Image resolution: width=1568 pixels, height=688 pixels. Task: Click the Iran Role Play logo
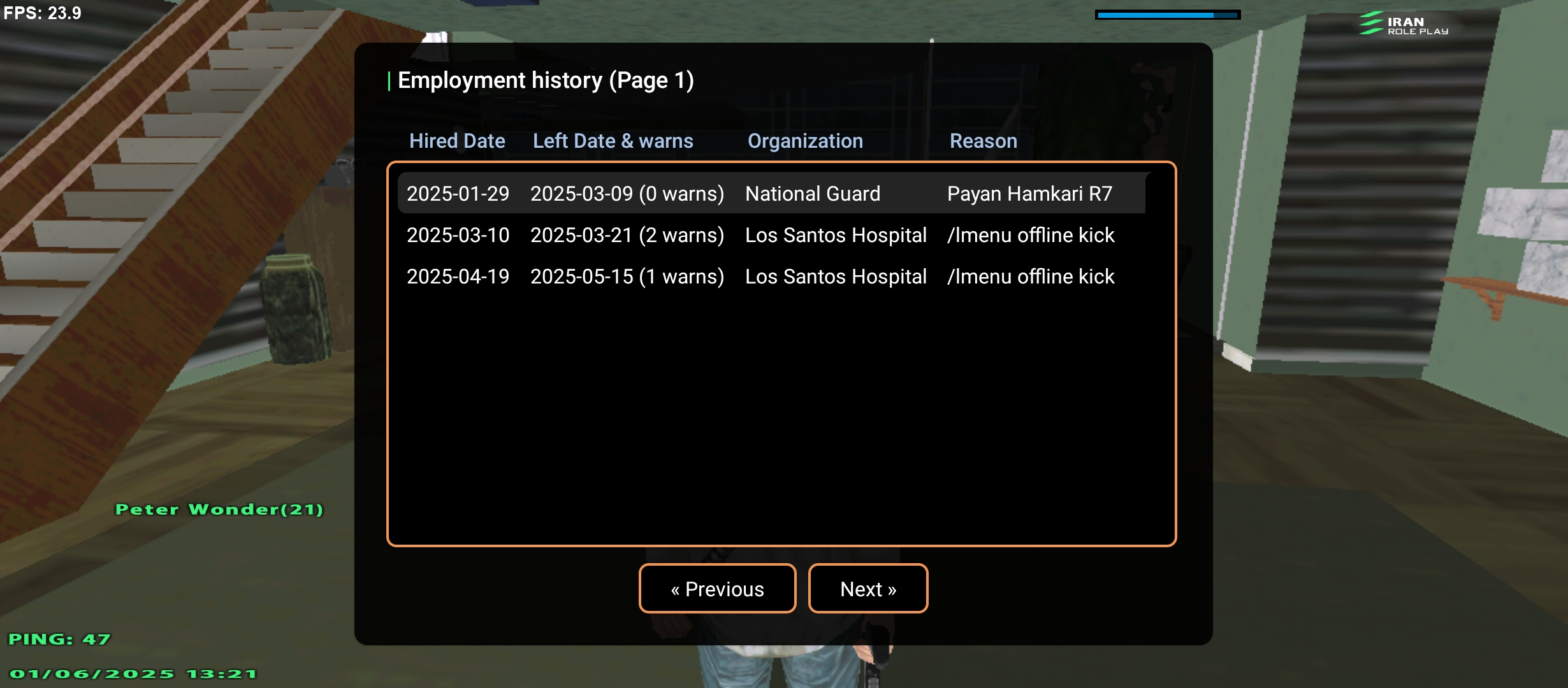[x=1404, y=24]
